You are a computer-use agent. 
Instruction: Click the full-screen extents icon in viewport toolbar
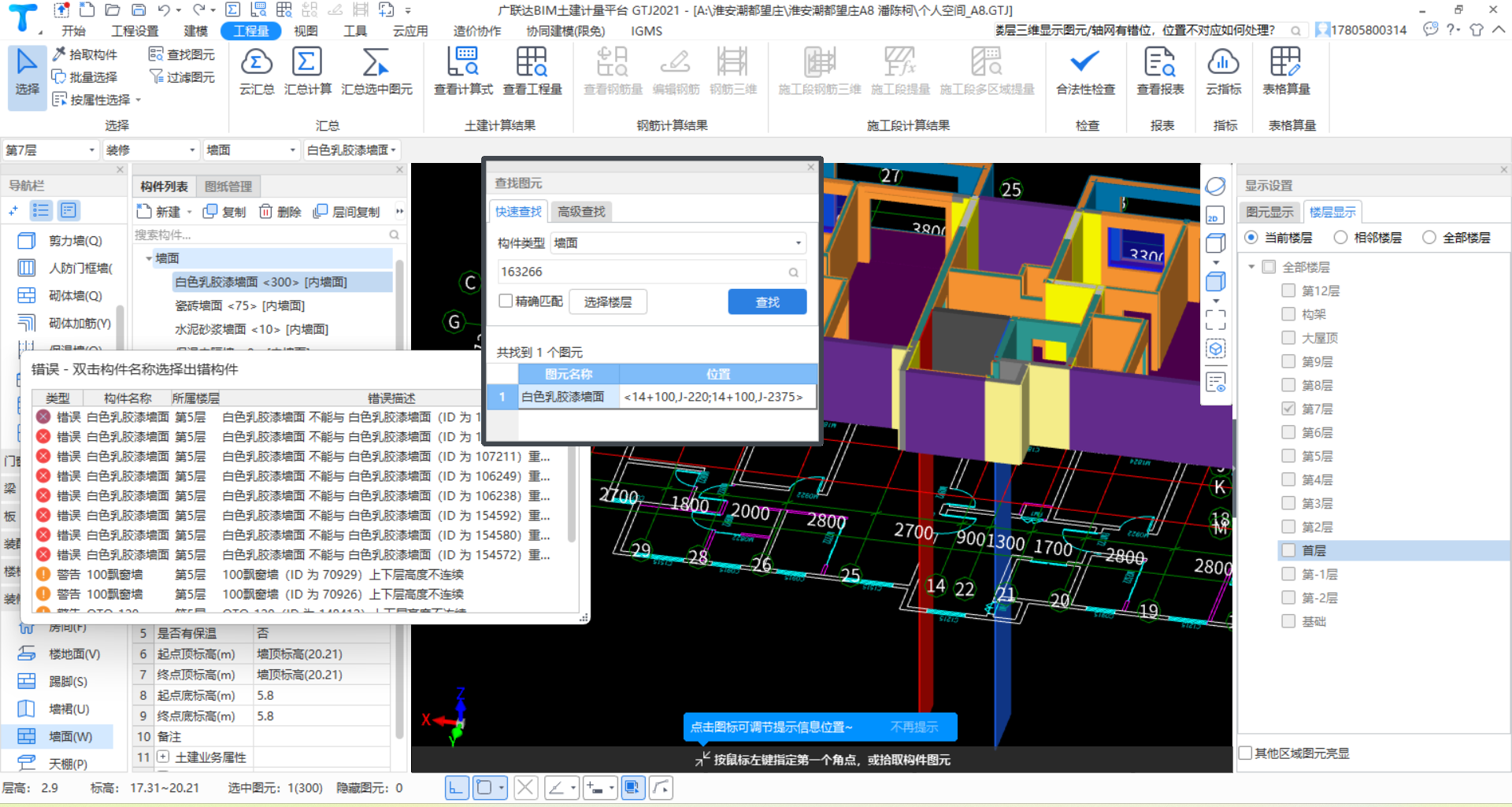pyautogui.click(x=1215, y=319)
